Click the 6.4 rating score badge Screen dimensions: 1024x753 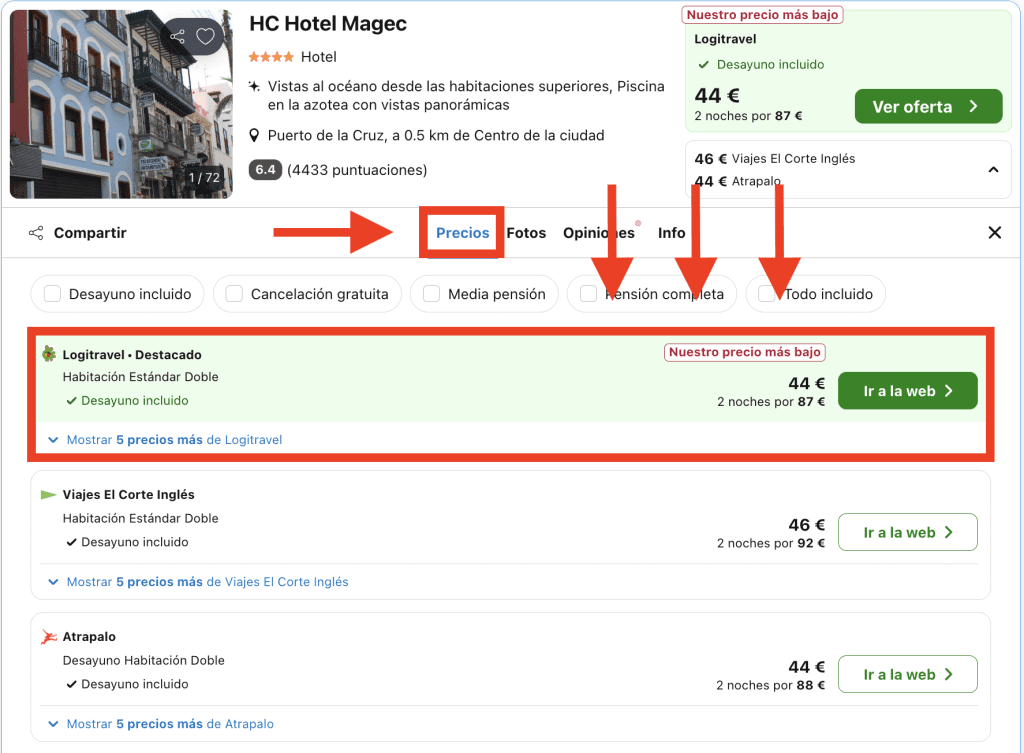pos(265,170)
